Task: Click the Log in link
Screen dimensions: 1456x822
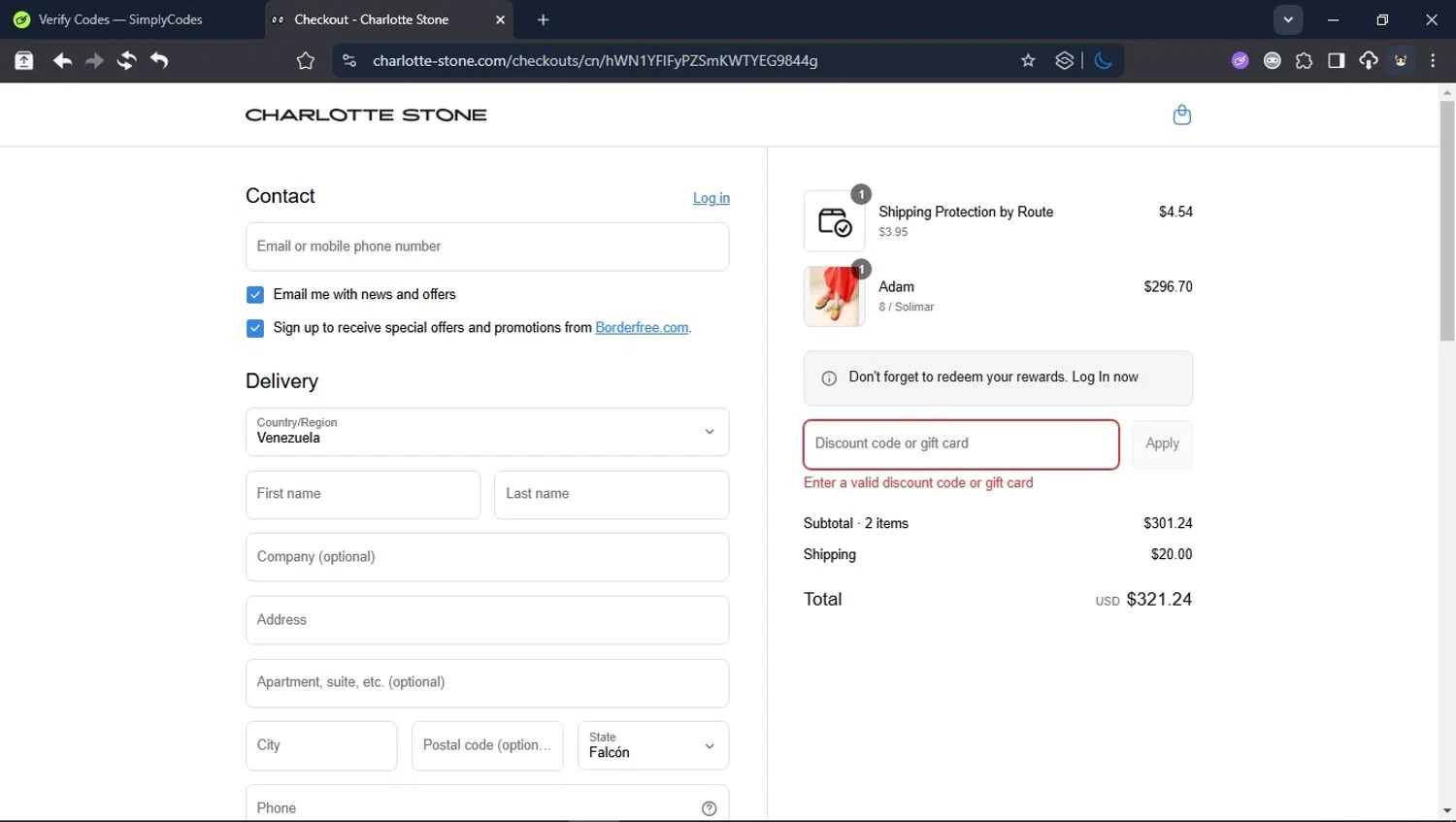Action: 711,198
